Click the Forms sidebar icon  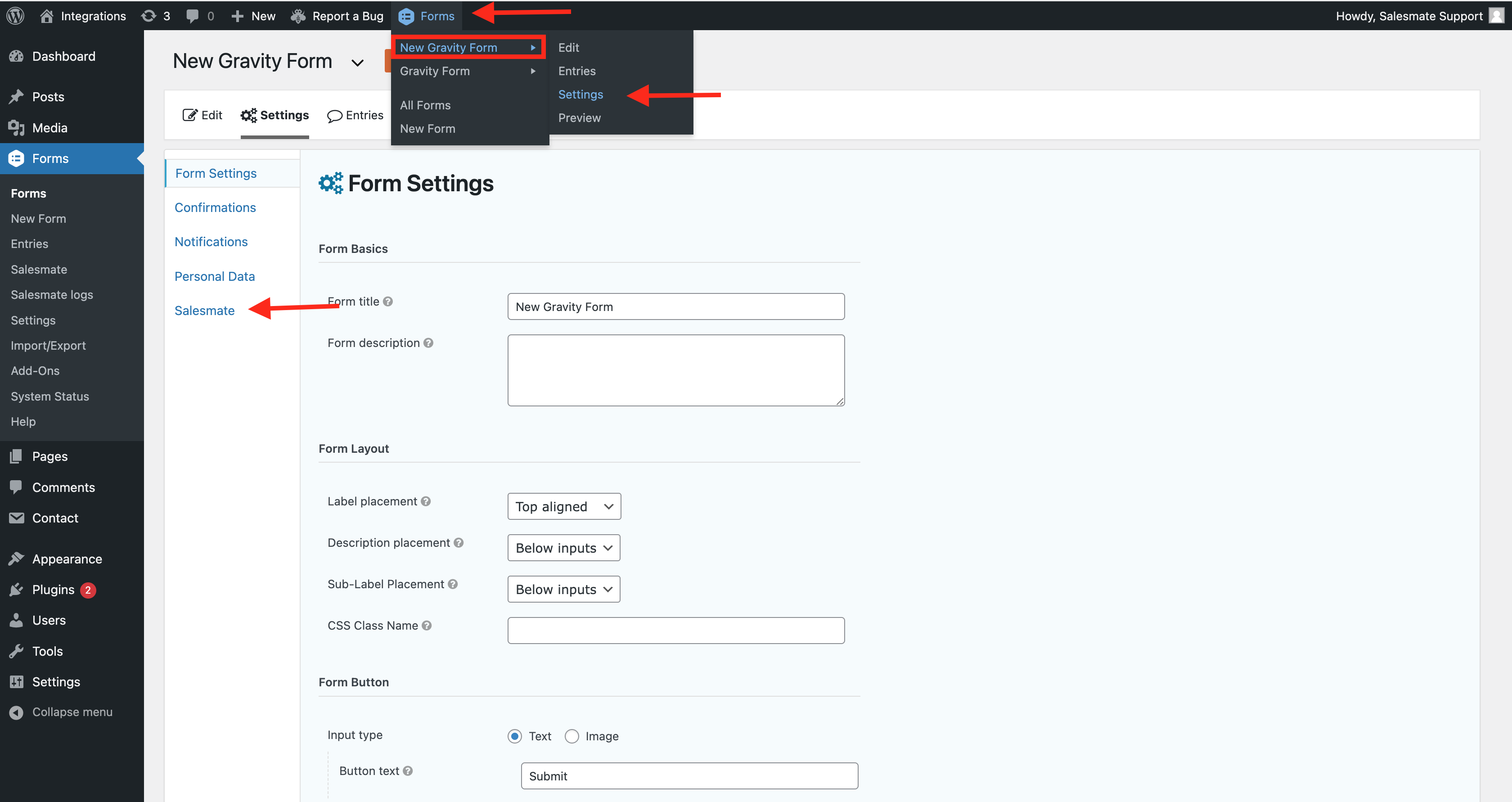tap(17, 158)
